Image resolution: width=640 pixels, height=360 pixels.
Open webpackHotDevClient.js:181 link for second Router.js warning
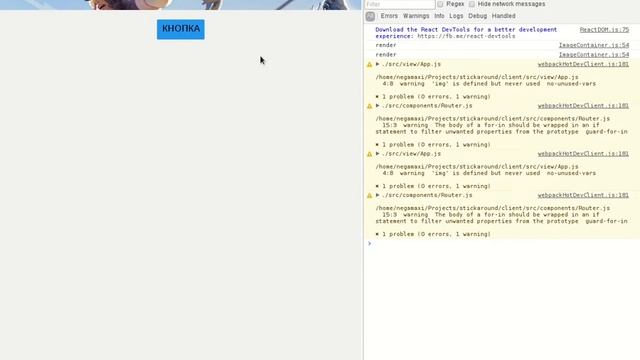[583, 196]
